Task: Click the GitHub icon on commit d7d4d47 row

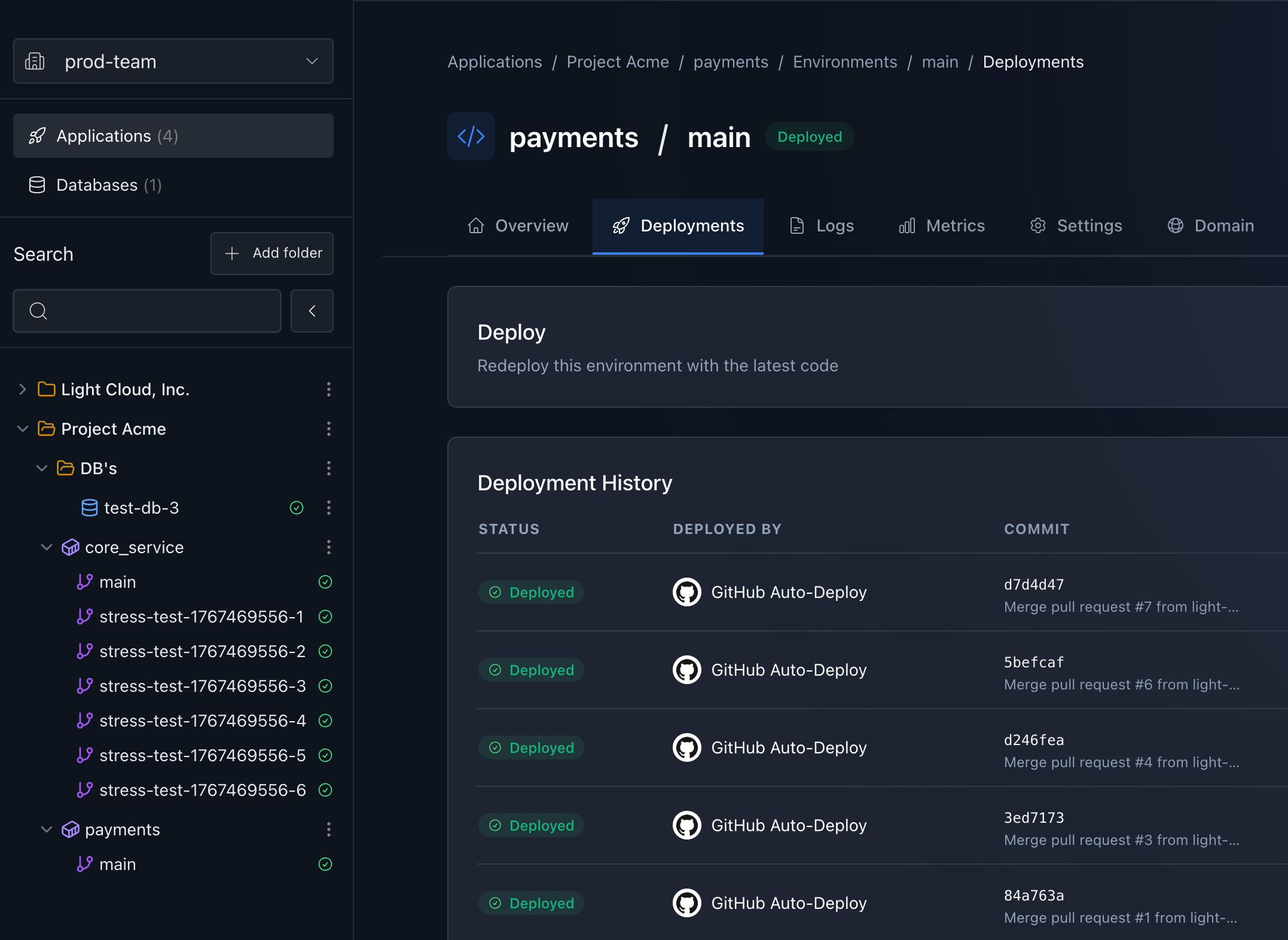Action: pos(688,592)
